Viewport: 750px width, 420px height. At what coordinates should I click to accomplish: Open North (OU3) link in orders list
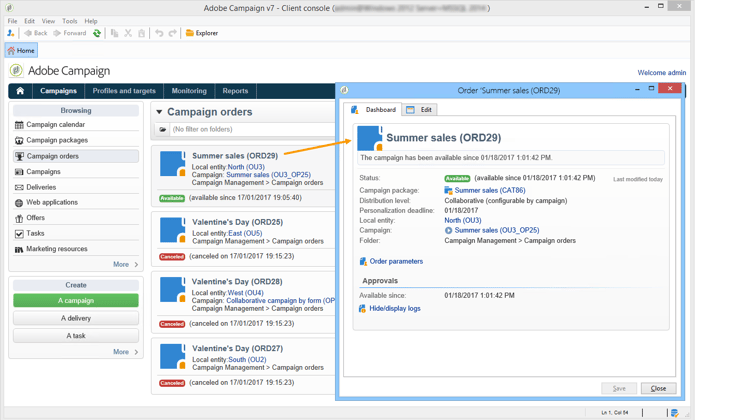[246, 167]
